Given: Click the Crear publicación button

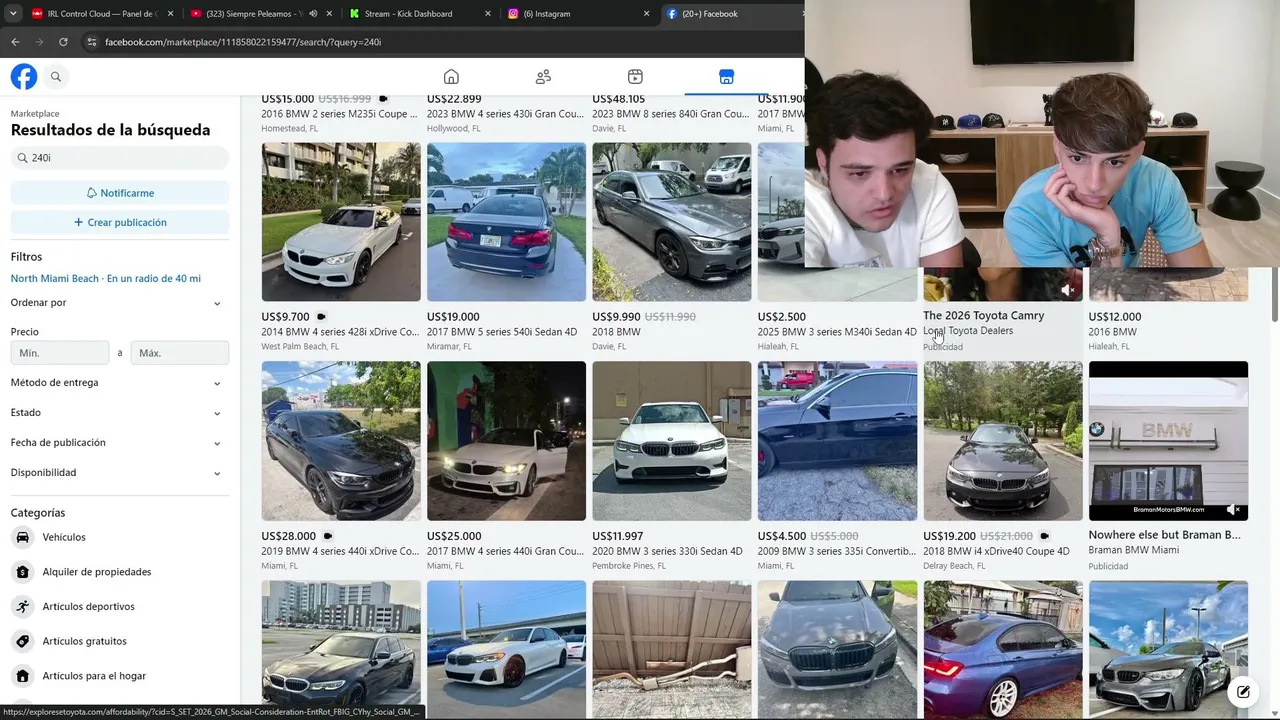Looking at the screenshot, I should click(x=120, y=222).
